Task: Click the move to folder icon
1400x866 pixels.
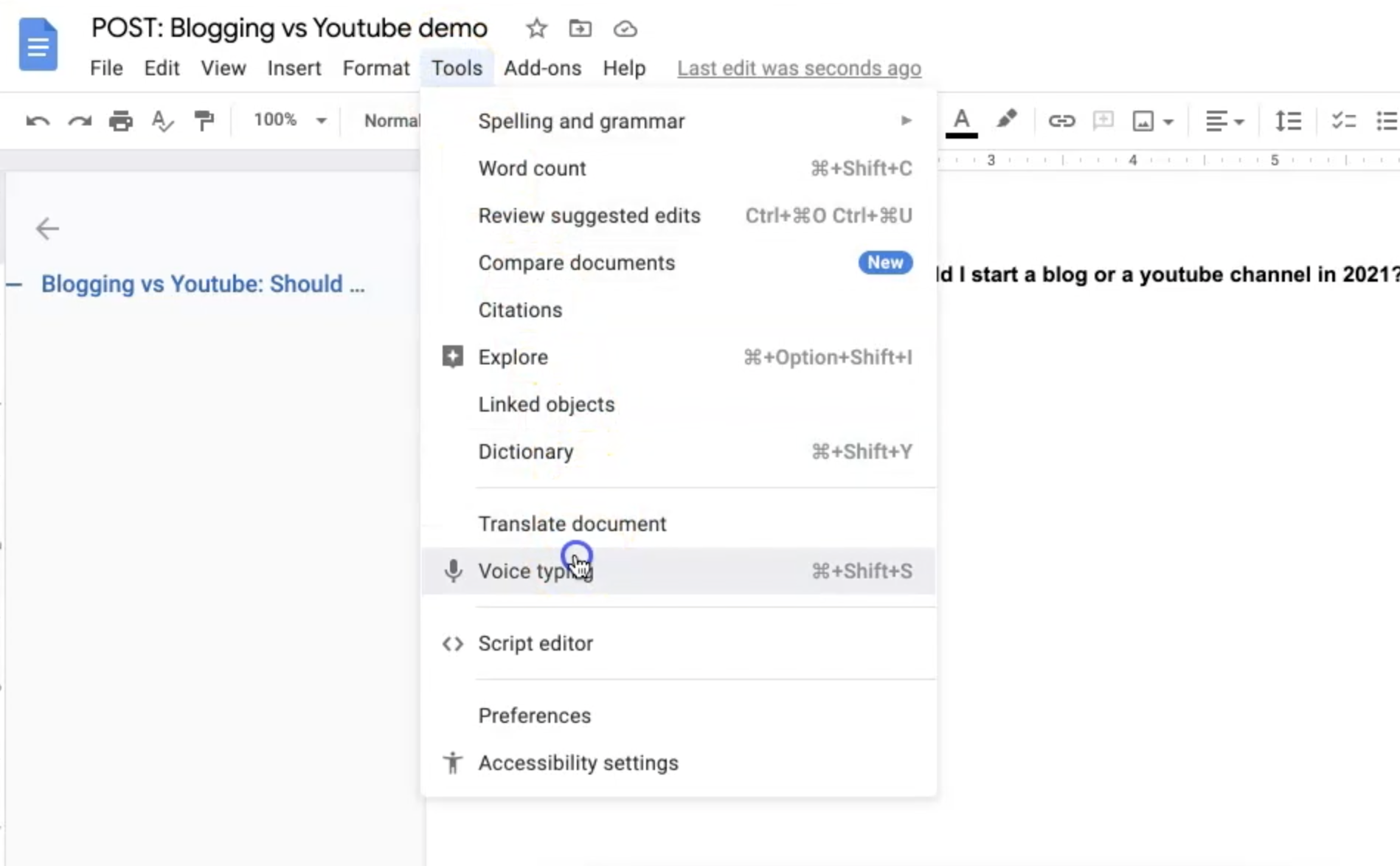Action: click(x=581, y=29)
